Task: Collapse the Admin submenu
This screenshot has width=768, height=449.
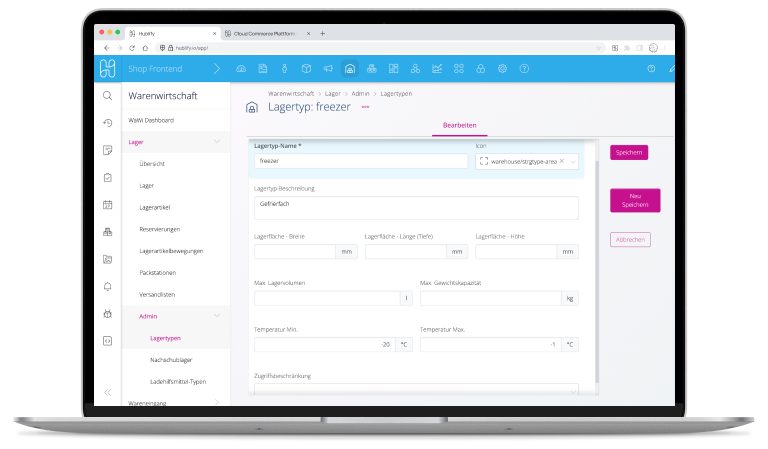Action: [x=217, y=316]
